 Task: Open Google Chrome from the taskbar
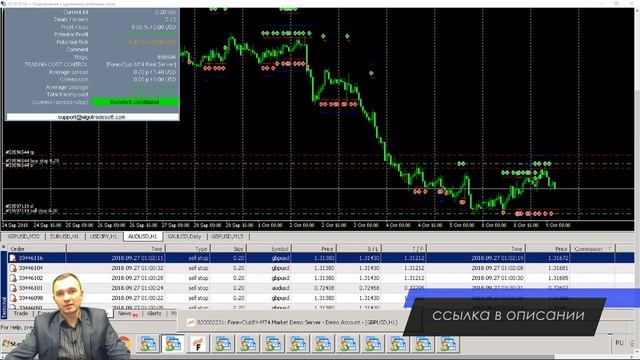click(x=124, y=344)
